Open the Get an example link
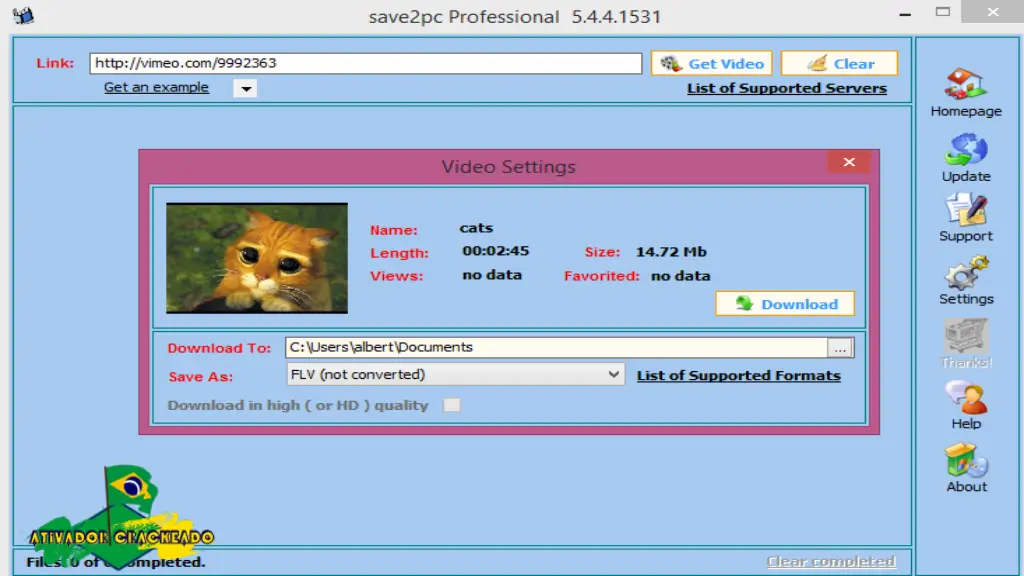Image resolution: width=1024 pixels, height=576 pixels. (156, 88)
